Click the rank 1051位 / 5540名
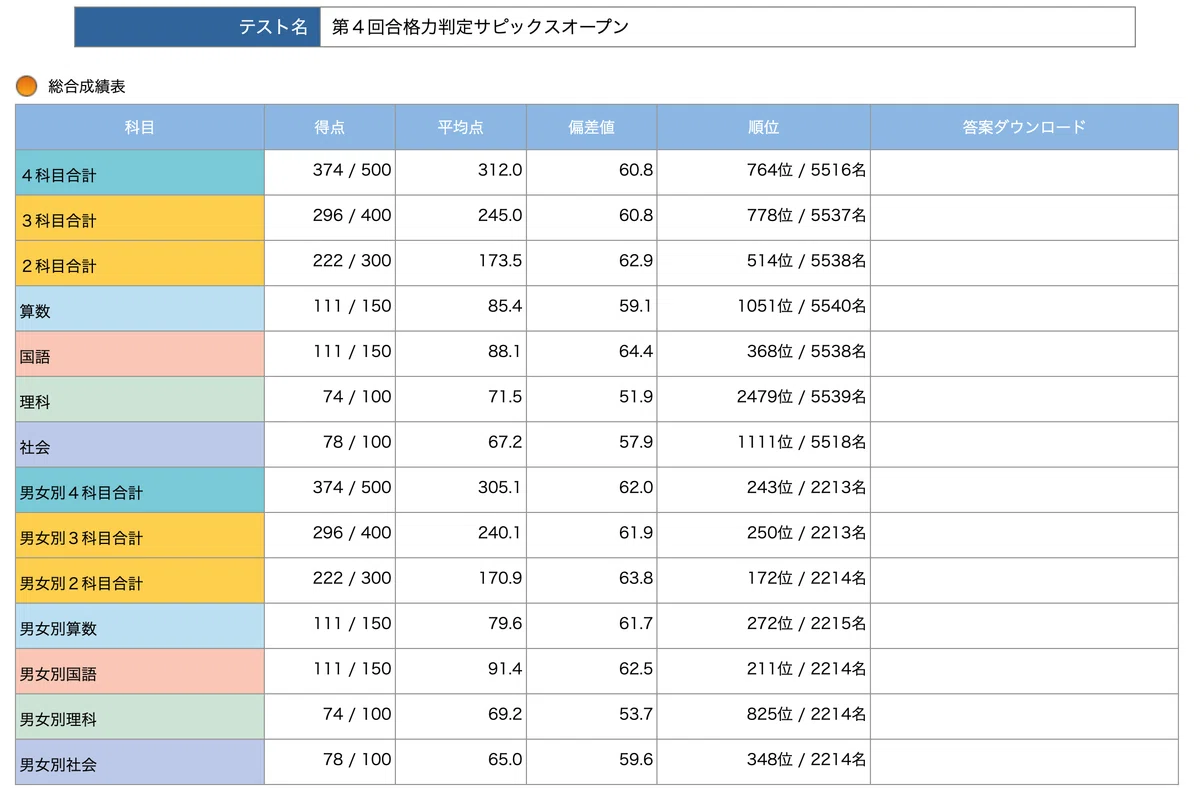 coord(802,306)
